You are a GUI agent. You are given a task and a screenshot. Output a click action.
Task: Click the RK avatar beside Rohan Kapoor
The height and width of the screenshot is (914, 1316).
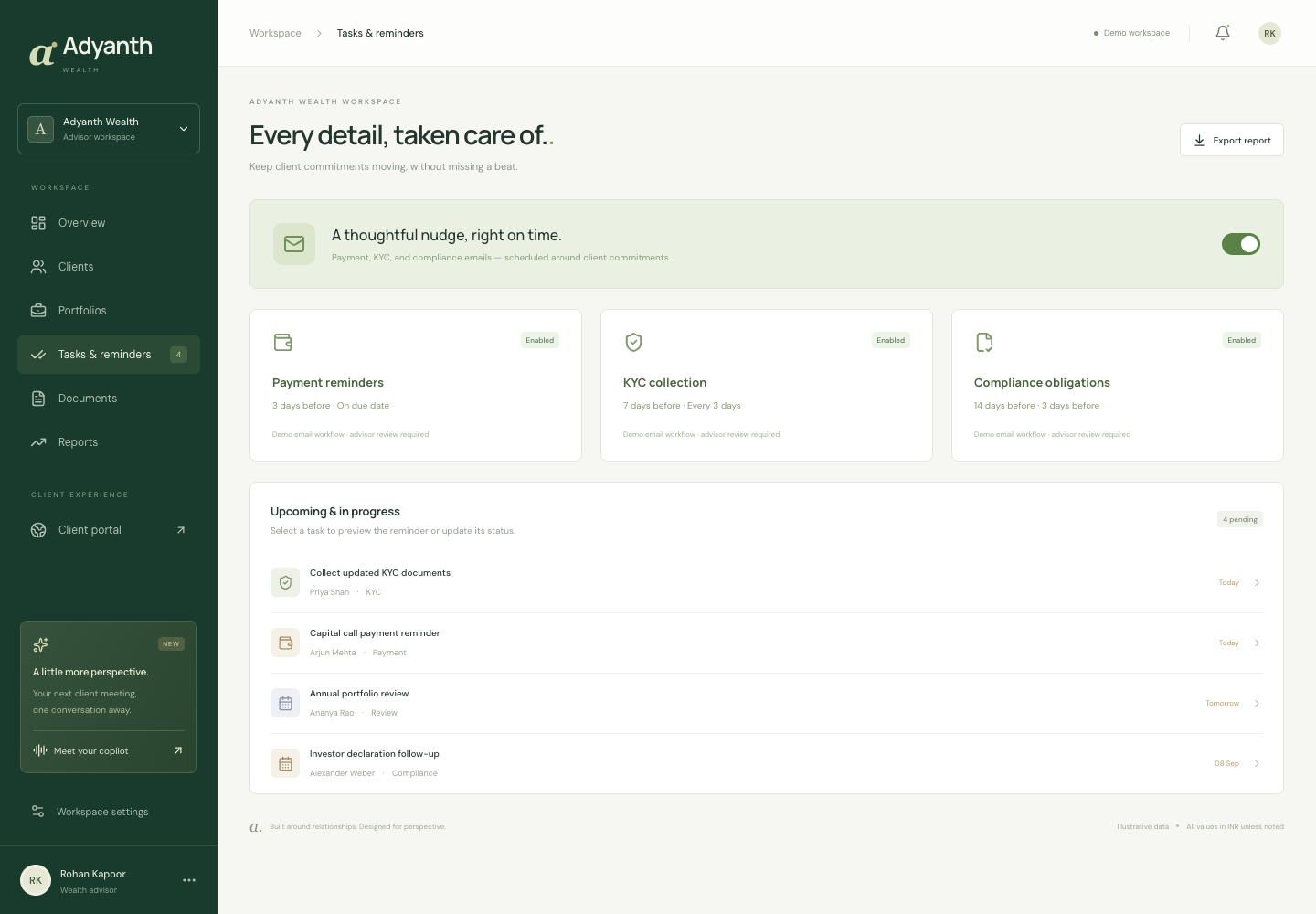(36, 880)
